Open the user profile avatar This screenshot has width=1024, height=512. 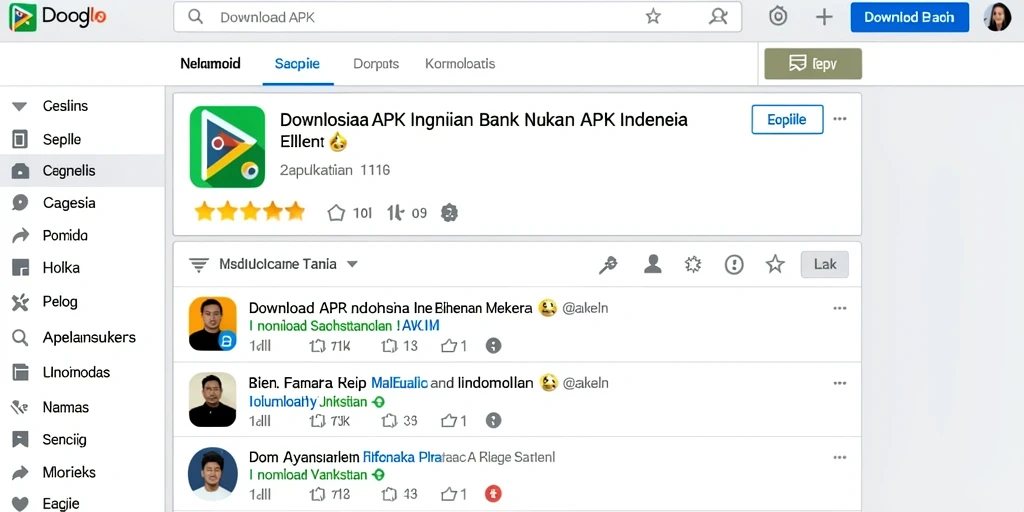click(x=997, y=17)
